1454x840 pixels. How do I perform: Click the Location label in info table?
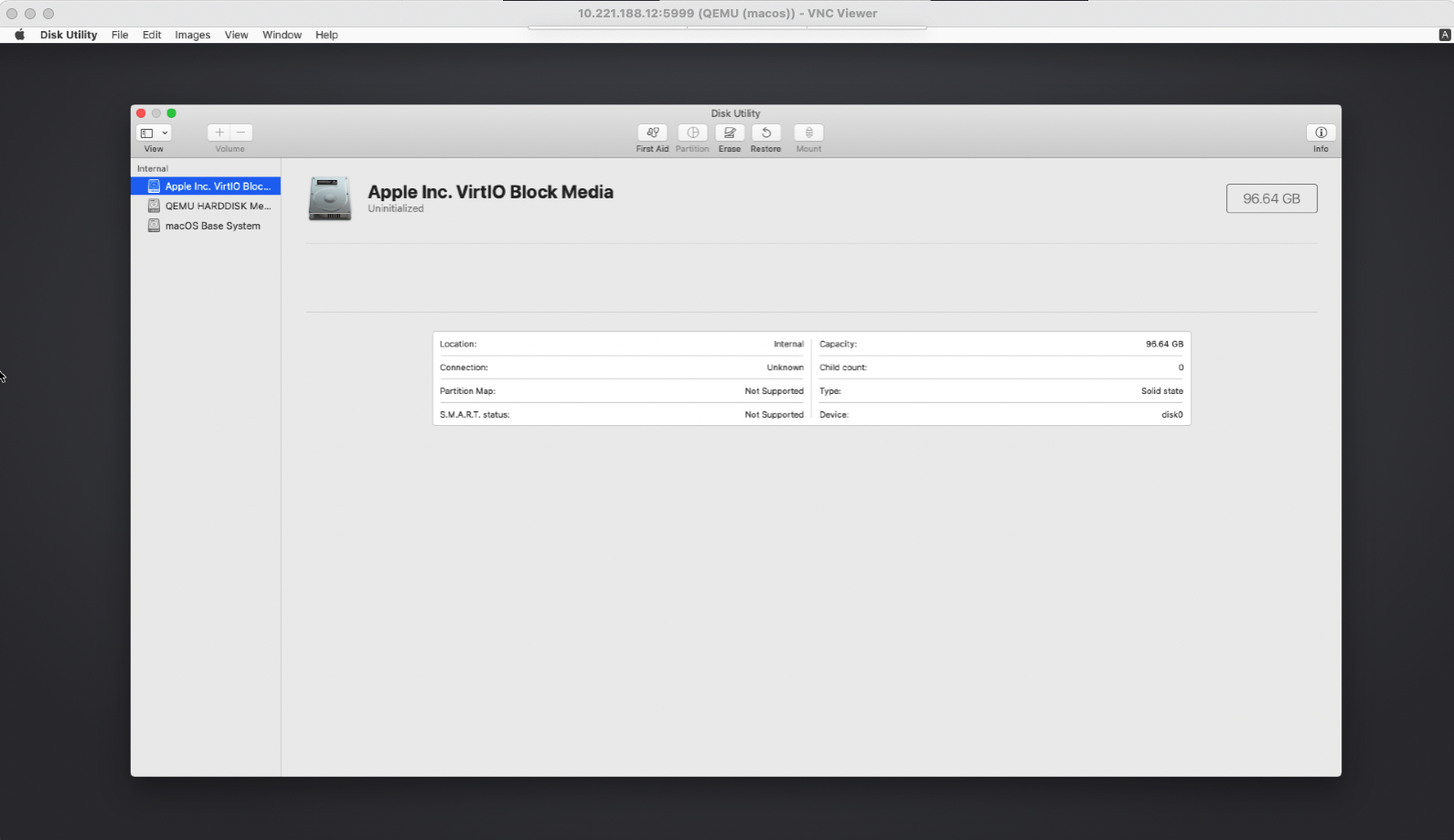458,345
